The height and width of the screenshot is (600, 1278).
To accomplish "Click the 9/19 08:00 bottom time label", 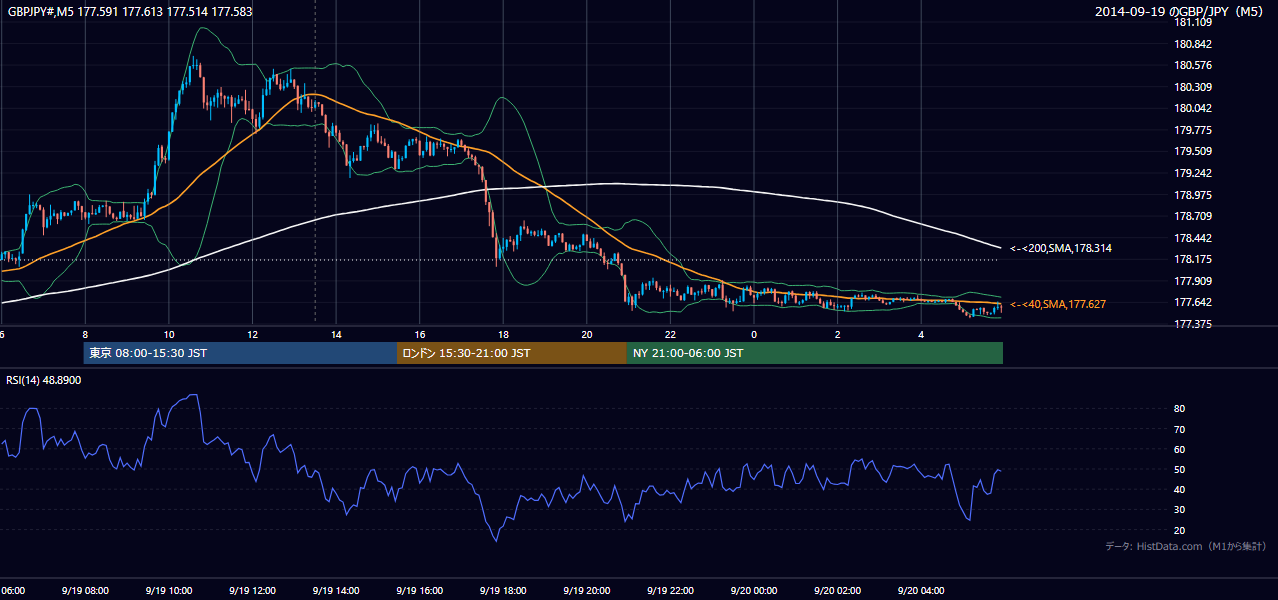I will 84,591.
